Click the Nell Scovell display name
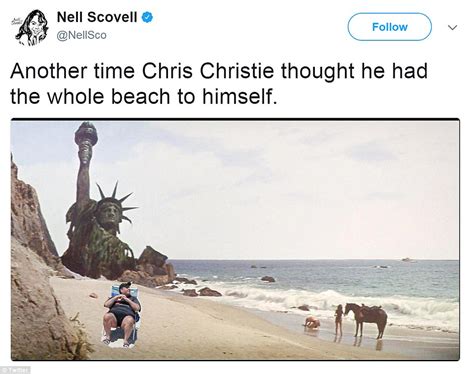Screen dimensions: 474x374 97,17
